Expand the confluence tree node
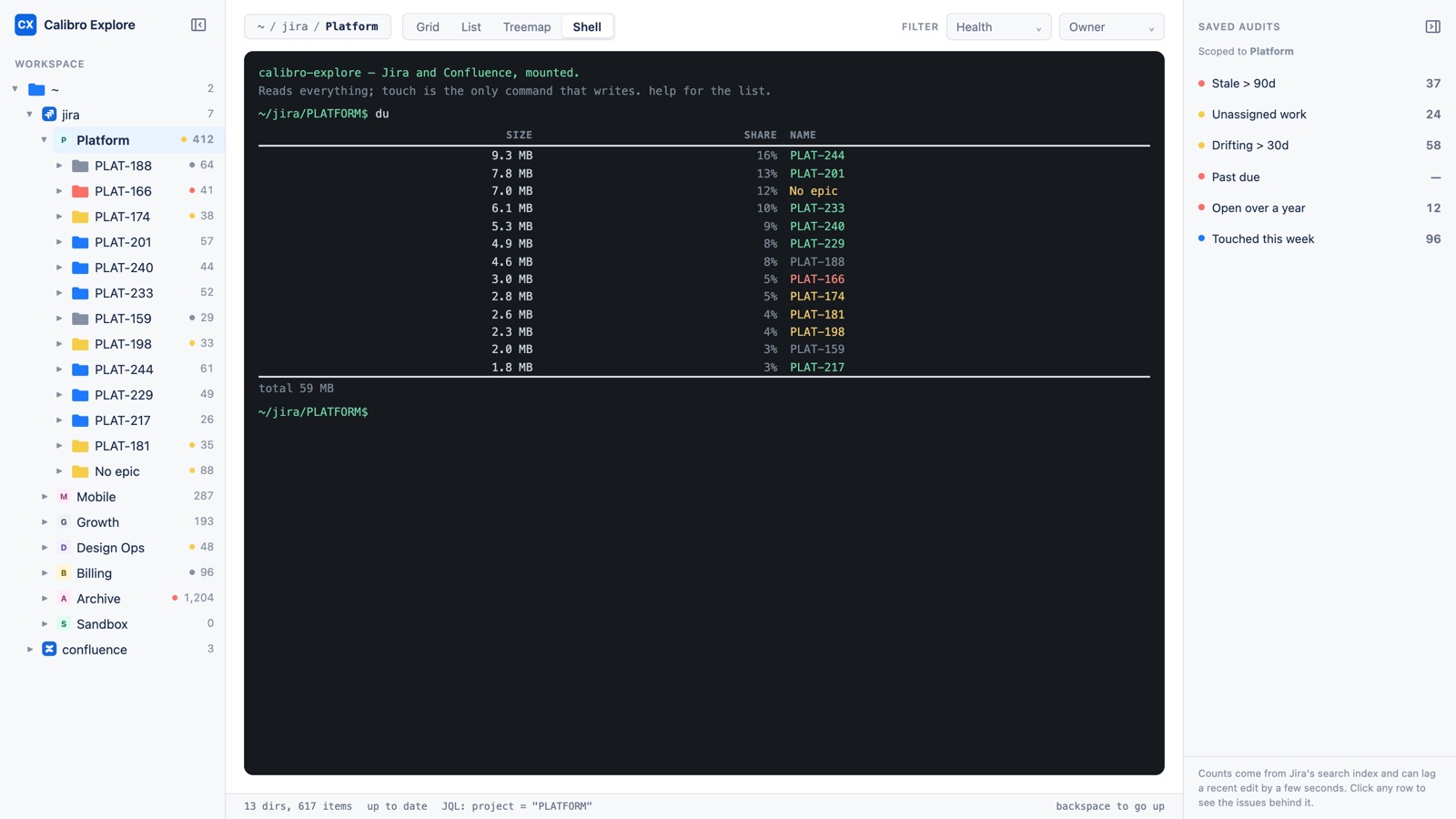The height and width of the screenshot is (819, 1456). 30,650
